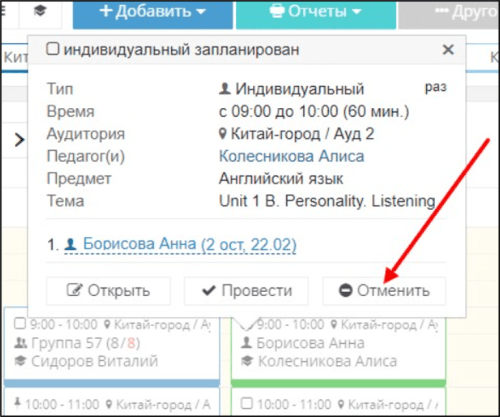Screen dimensions: 500x417
Task: Click the Открыть button
Action: [108, 291]
